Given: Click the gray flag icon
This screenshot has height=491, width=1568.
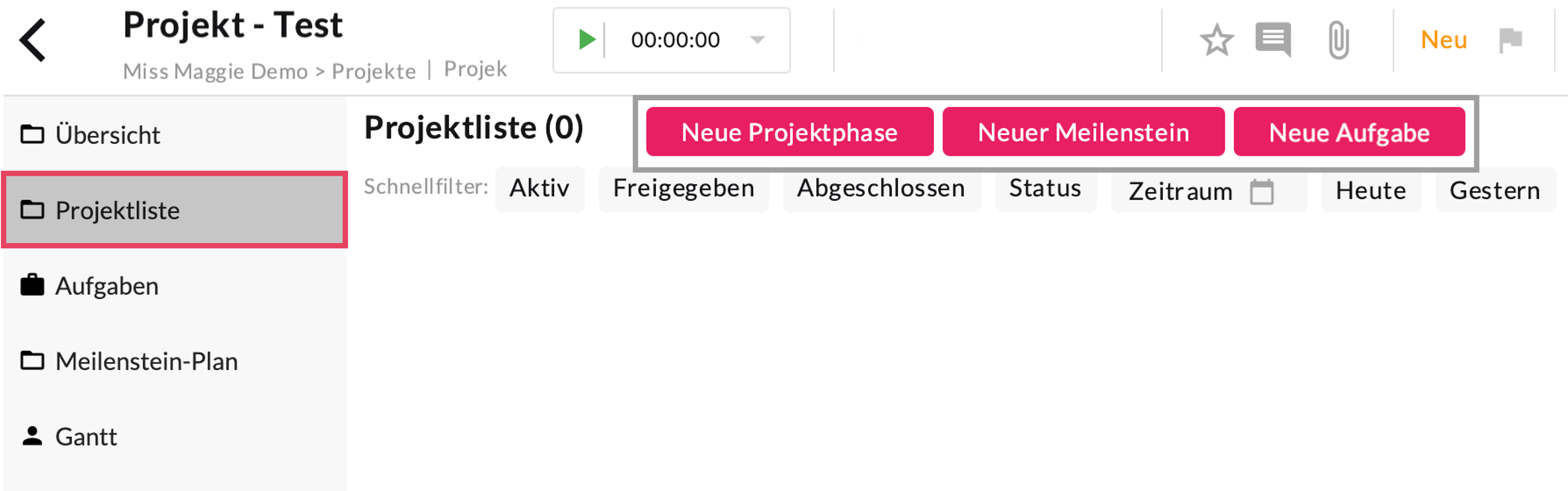Looking at the screenshot, I should 1510,41.
